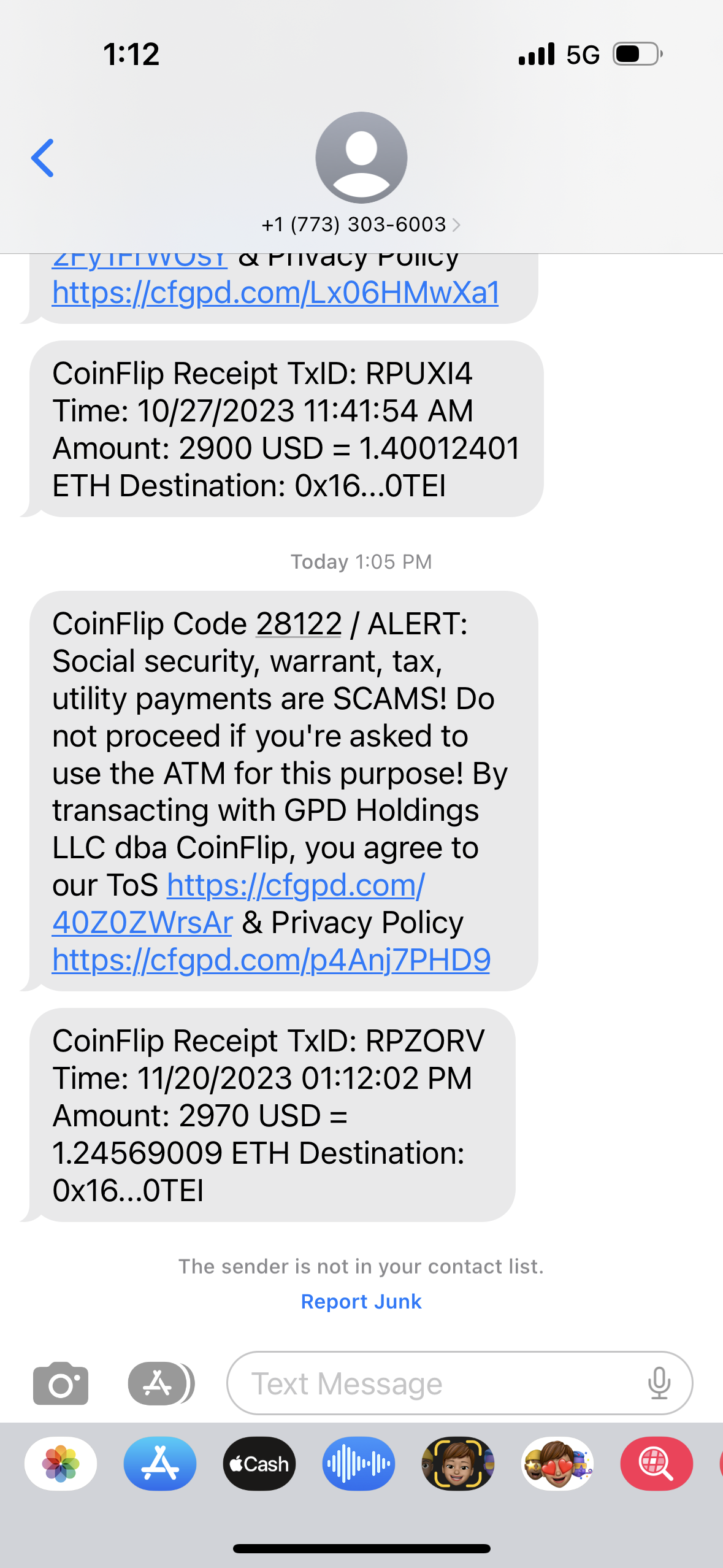Open the red web image search app
The image size is (723, 1568).
coord(657,1464)
